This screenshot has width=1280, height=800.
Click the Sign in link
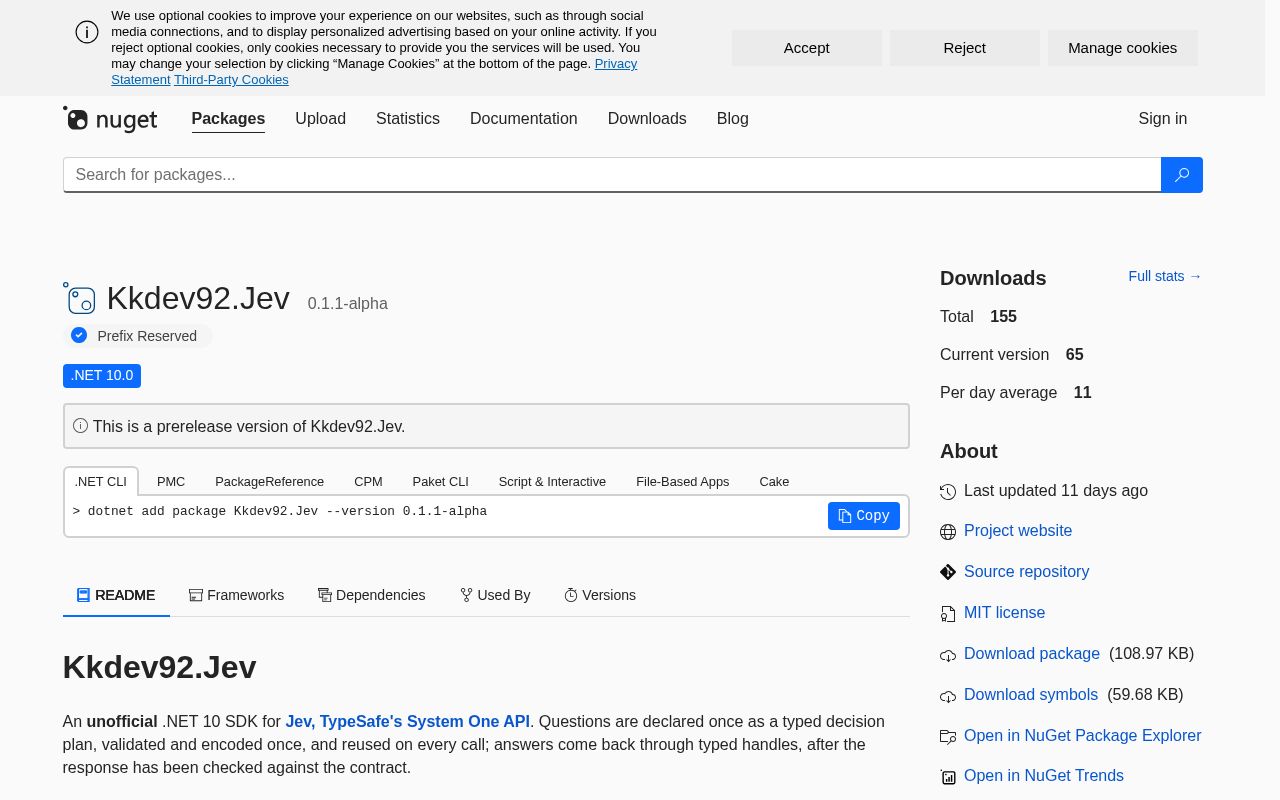click(x=1163, y=119)
